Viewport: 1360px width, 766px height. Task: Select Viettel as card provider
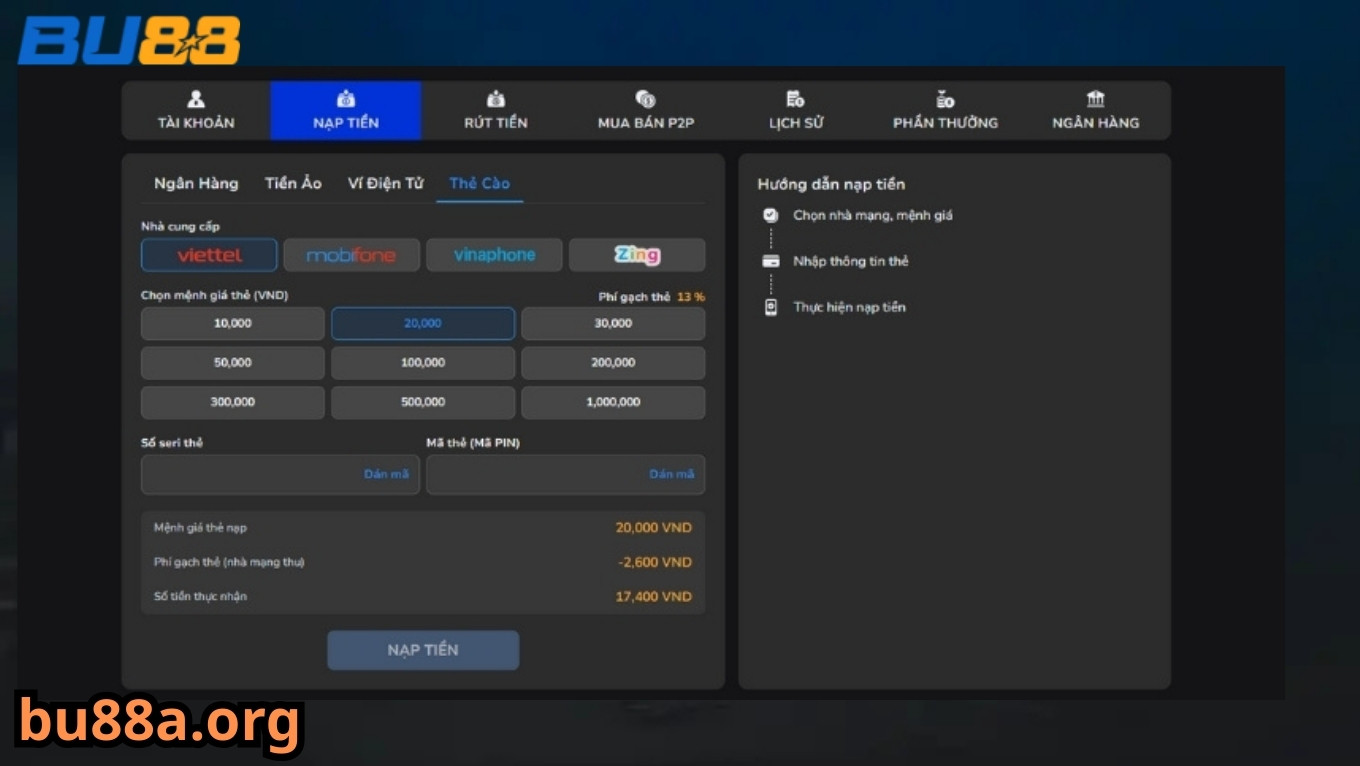point(209,255)
